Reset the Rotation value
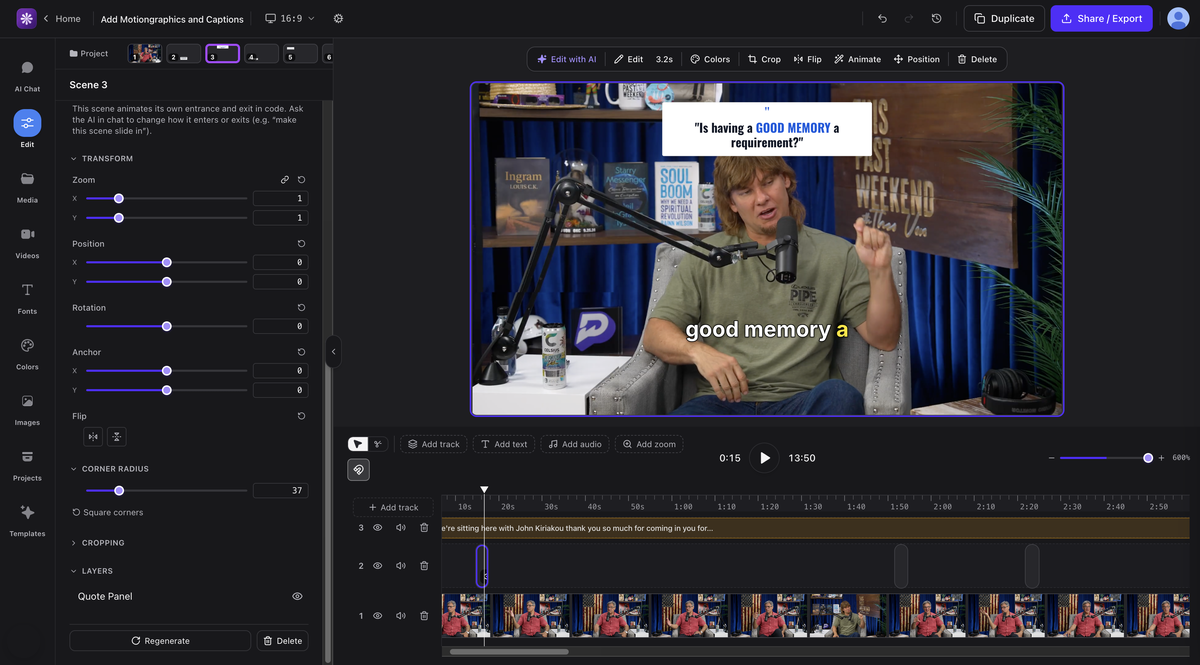 pyautogui.click(x=302, y=308)
